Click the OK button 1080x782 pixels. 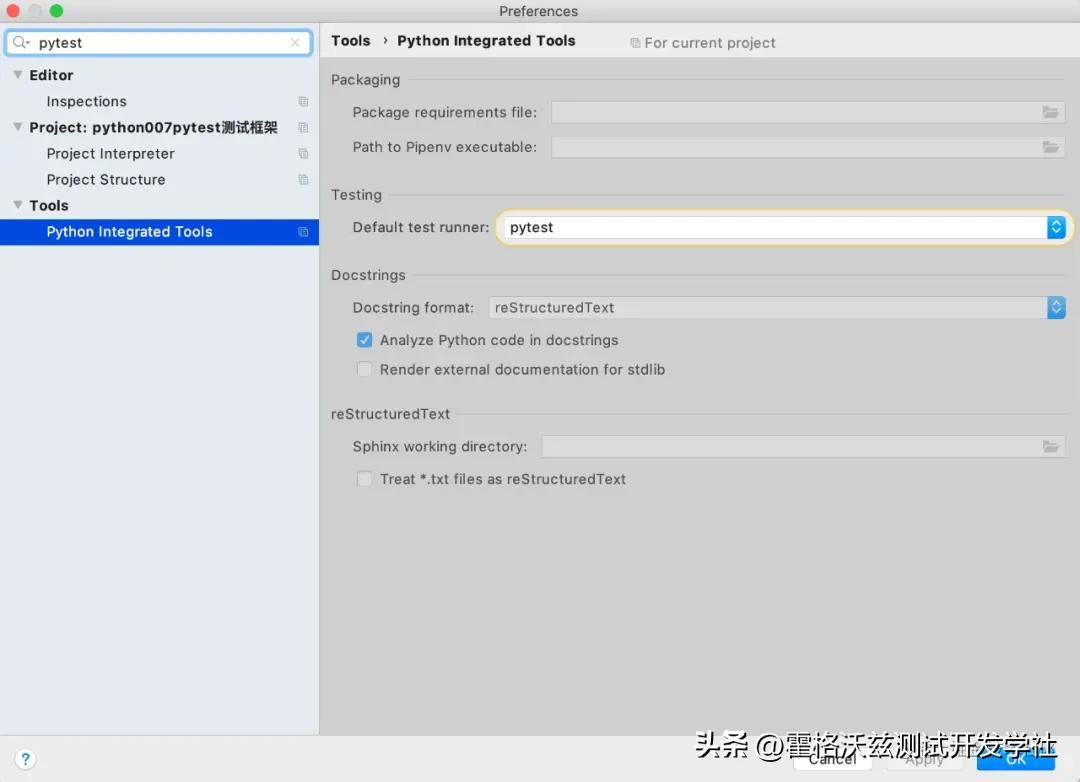click(x=1016, y=760)
